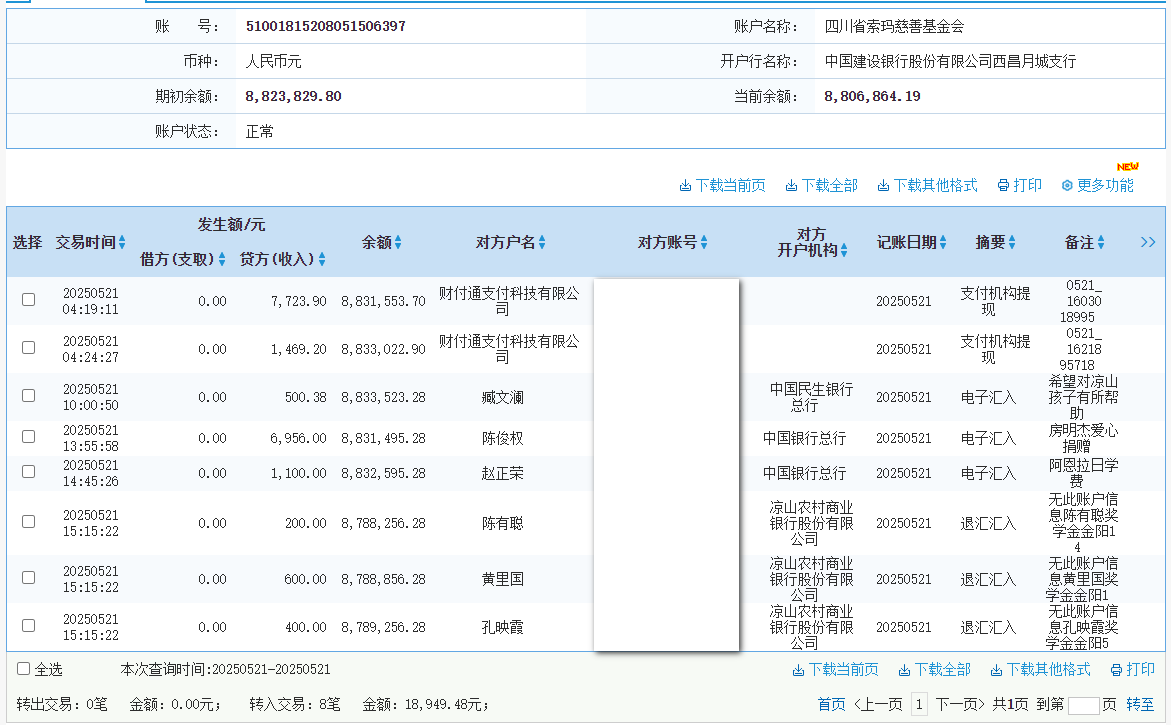Click credit amount 7,723.90
This screenshot has width=1171, height=725.
(x=299, y=301)
